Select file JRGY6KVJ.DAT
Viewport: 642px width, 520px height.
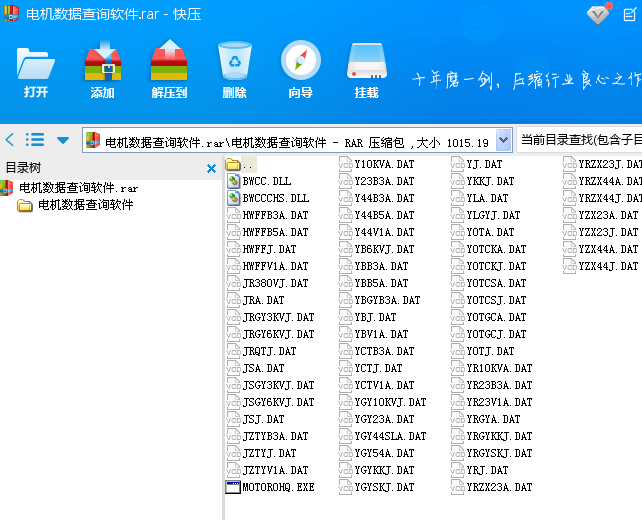click(270, 334)
